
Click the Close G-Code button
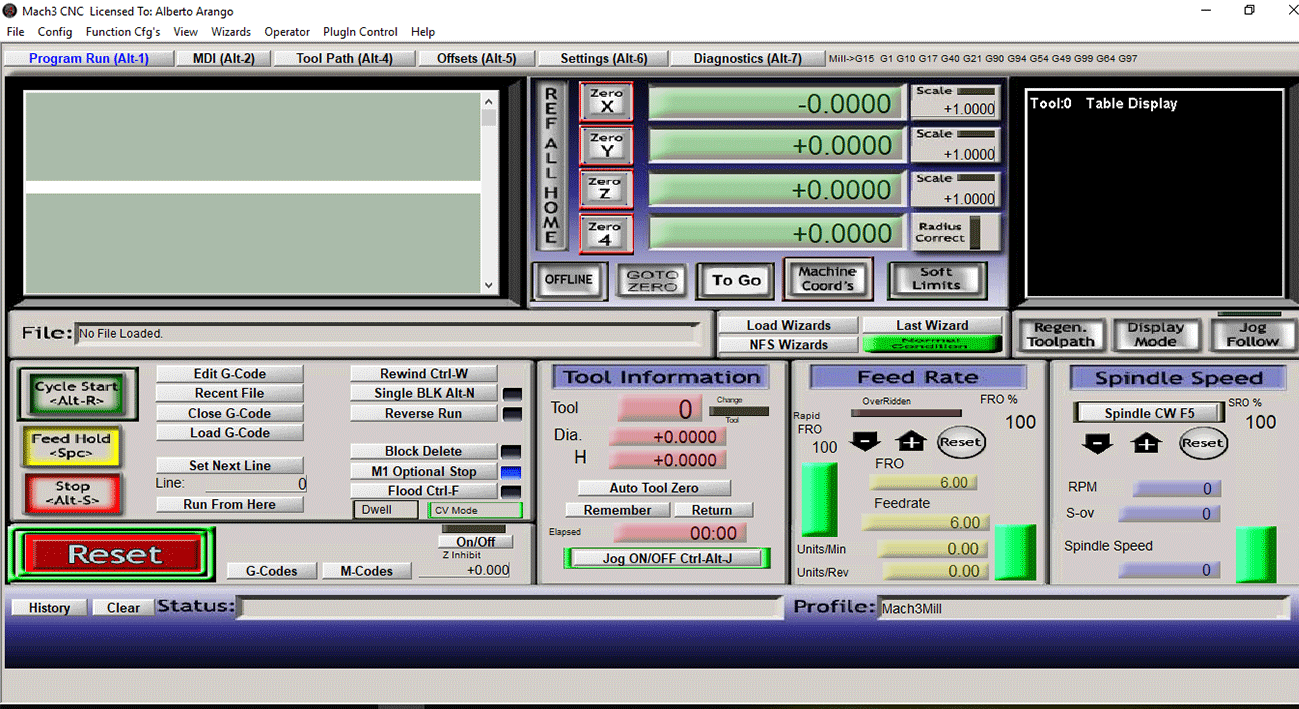pyautogui.click(x=229, y=413)
